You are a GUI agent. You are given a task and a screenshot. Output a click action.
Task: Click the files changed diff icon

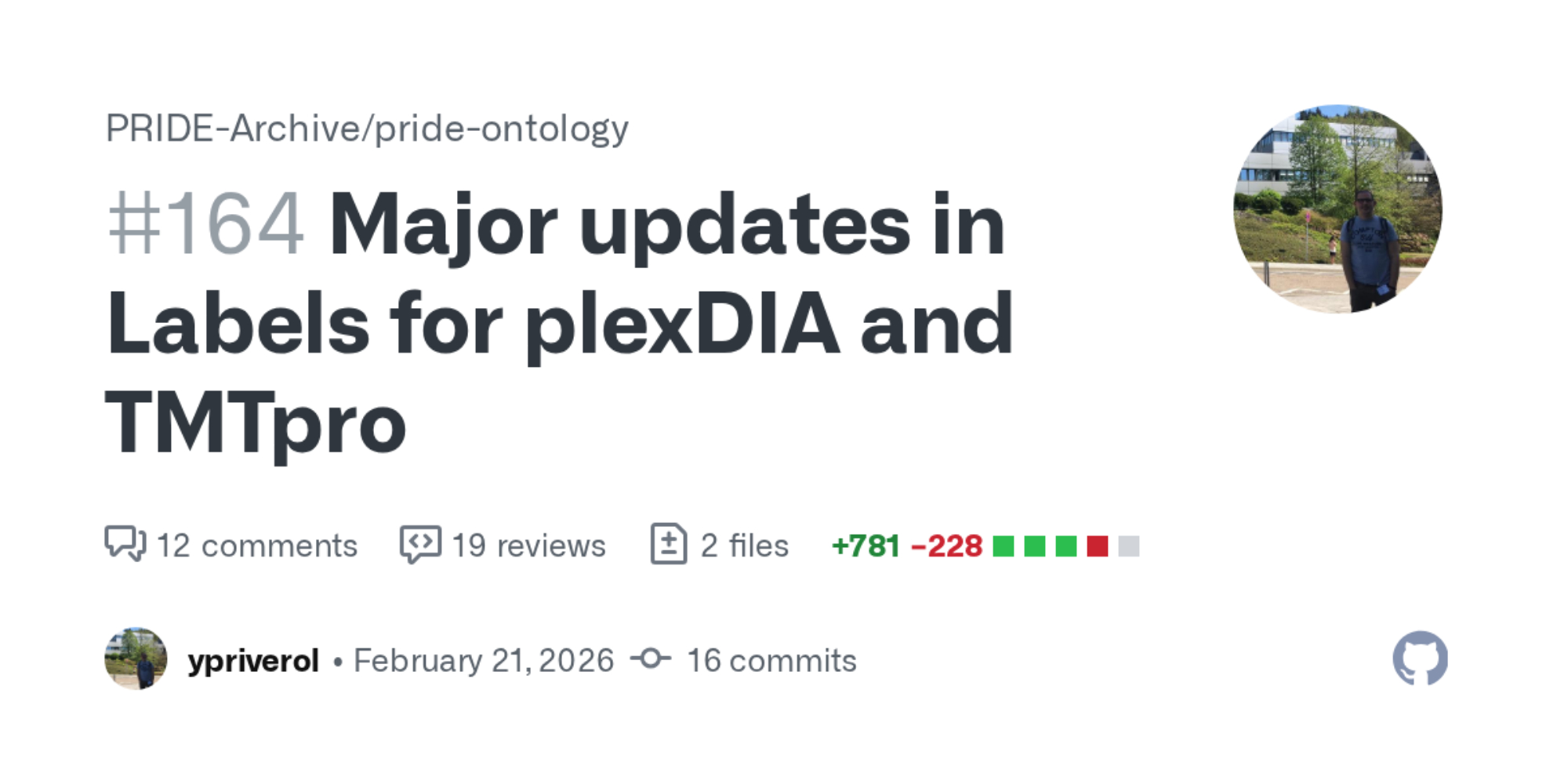(669, 544)
